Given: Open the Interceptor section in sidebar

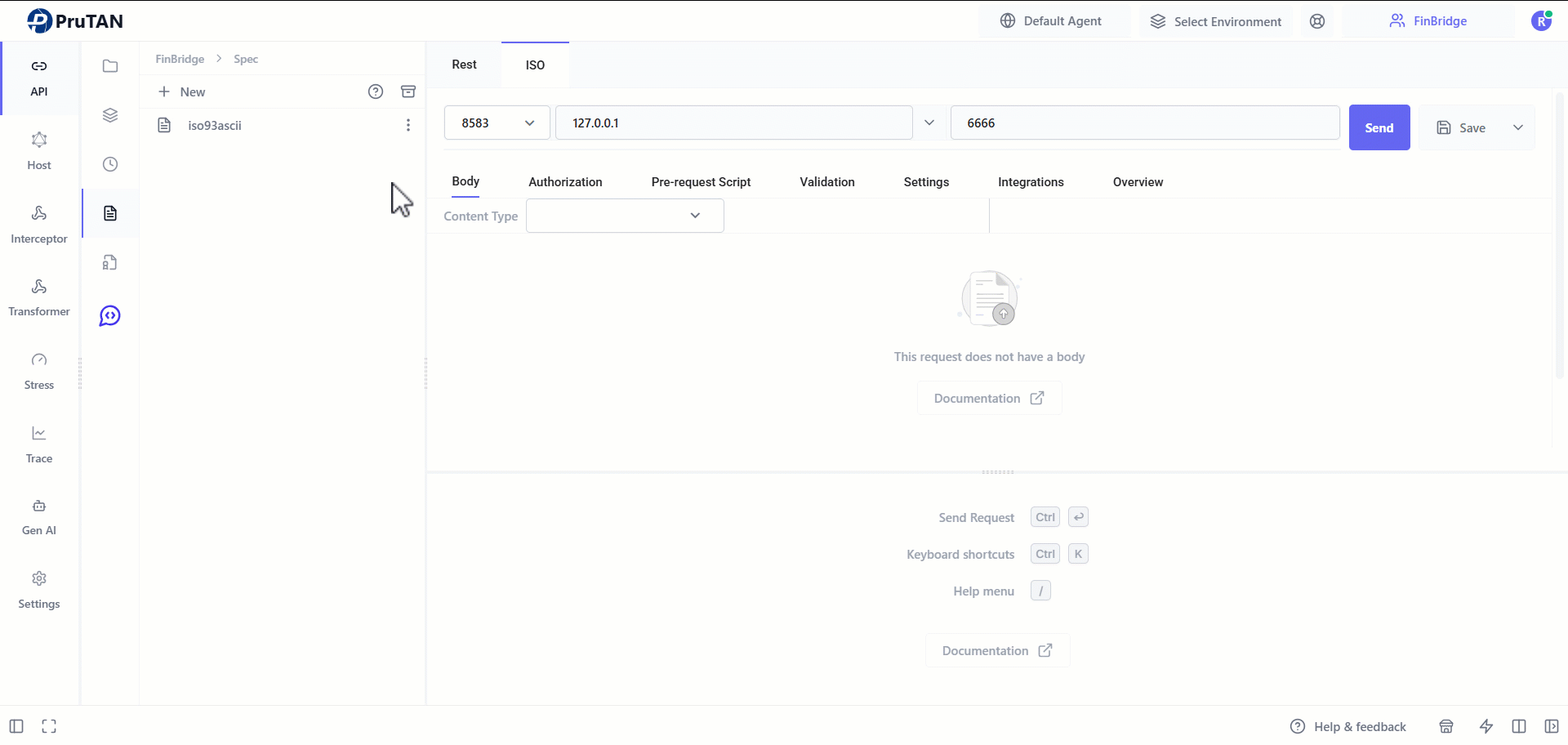Looking at the screenshot, I should (38, 224).
